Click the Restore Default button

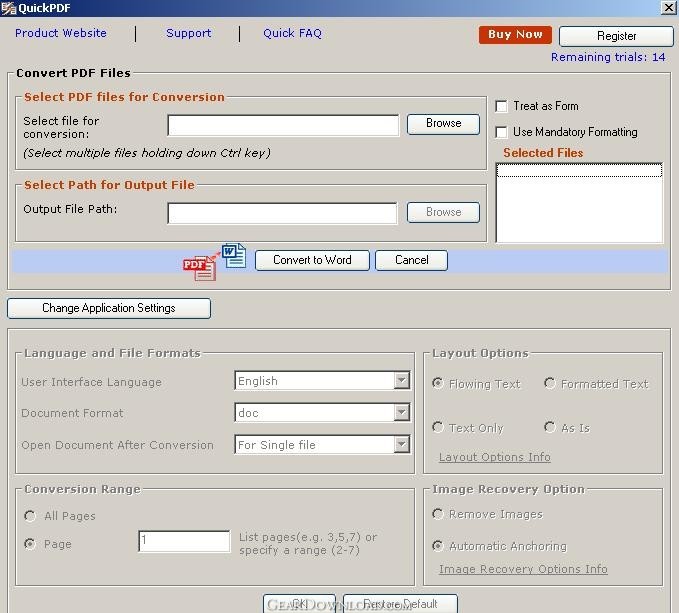[x=400, y=603]
